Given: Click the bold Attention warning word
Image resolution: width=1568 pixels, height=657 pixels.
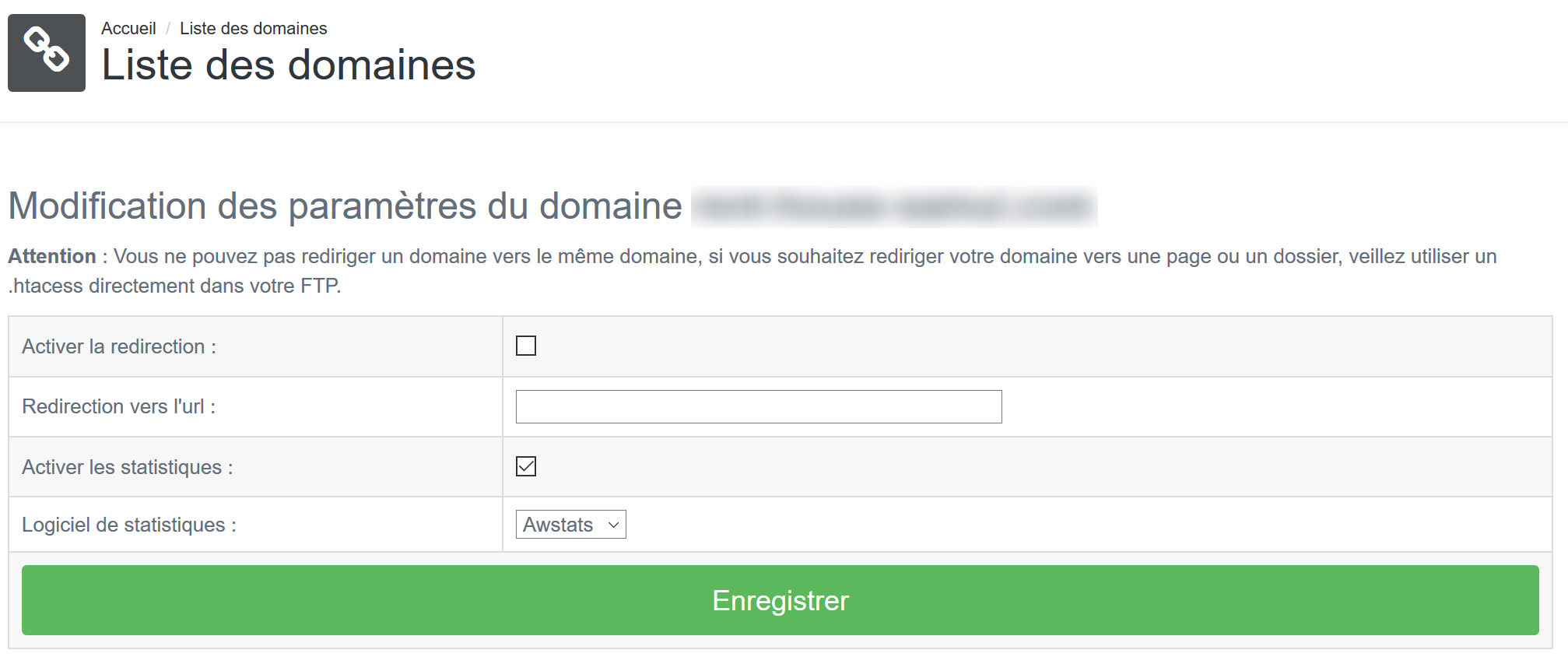Looking at the screenshot, I should click(x=52, y=256).
